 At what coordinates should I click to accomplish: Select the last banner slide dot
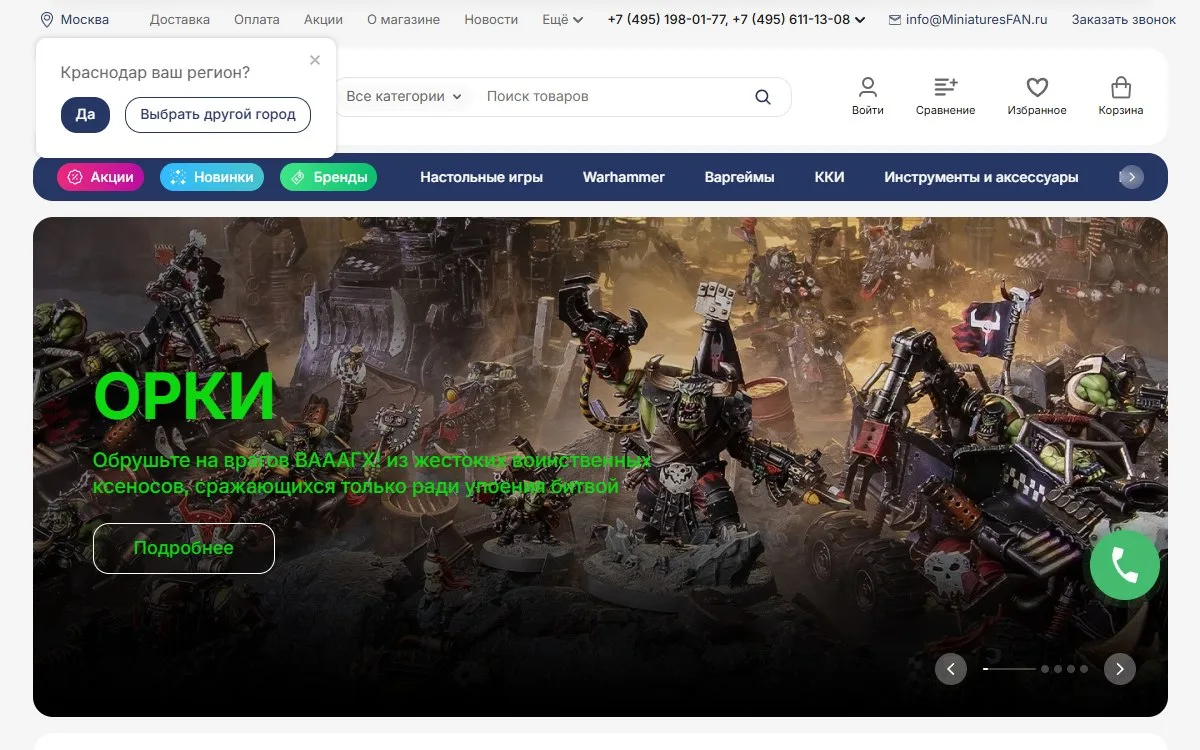(1084, 669)
